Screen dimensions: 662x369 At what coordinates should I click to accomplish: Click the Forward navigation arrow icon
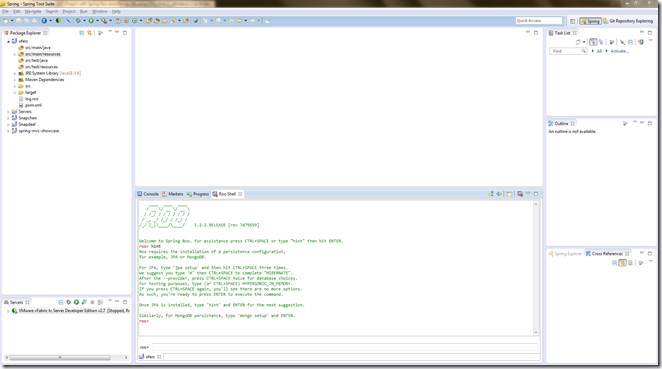[252, 21]
